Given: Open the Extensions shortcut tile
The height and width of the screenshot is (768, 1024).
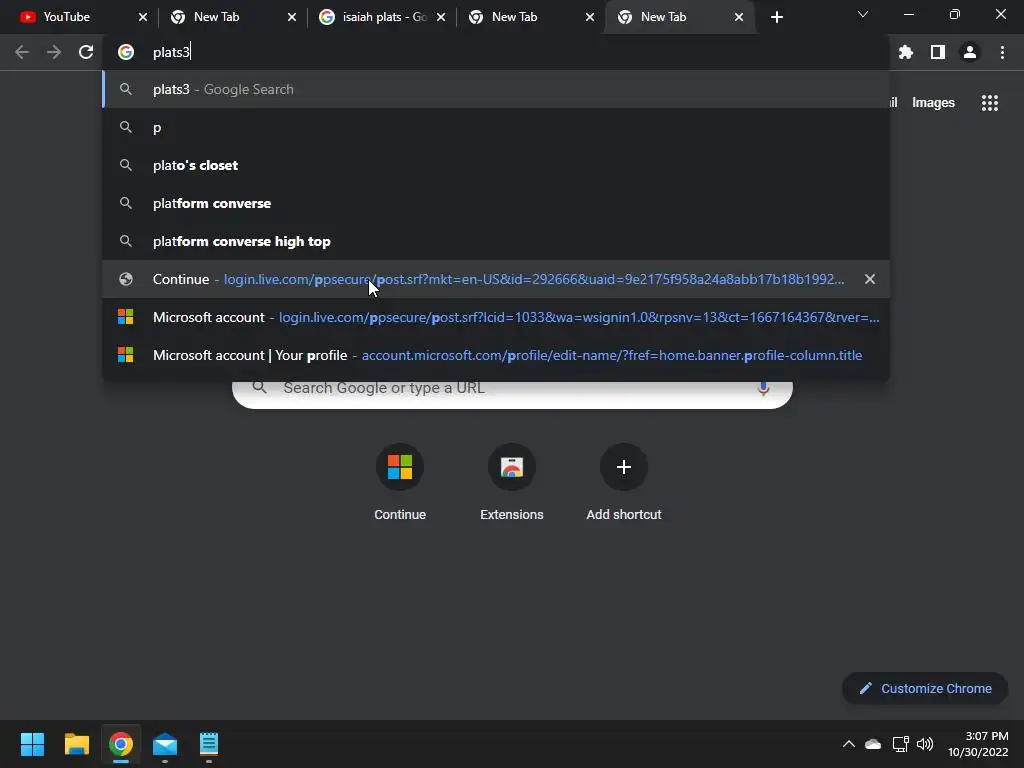Looking at the screenshot, I should tap(512, 482).
